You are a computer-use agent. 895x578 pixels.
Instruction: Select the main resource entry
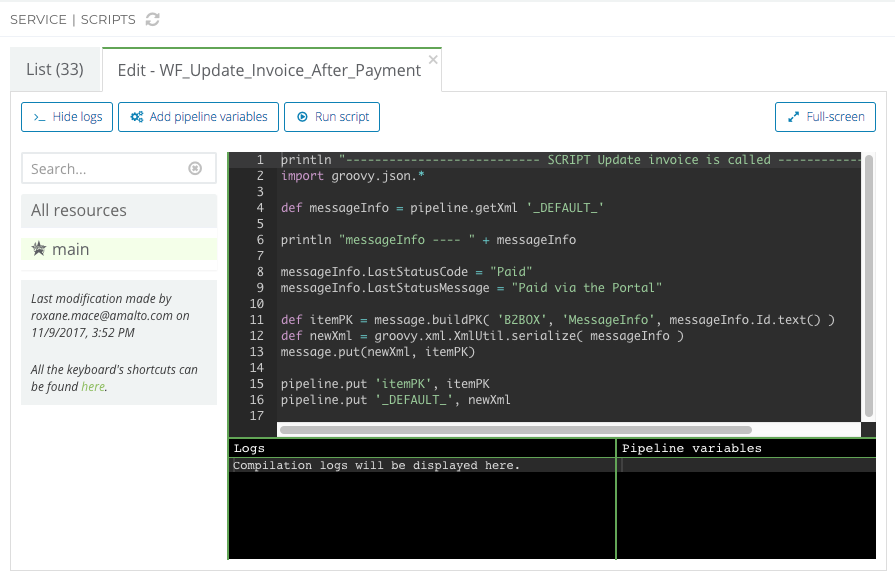(x=70, y=248)
